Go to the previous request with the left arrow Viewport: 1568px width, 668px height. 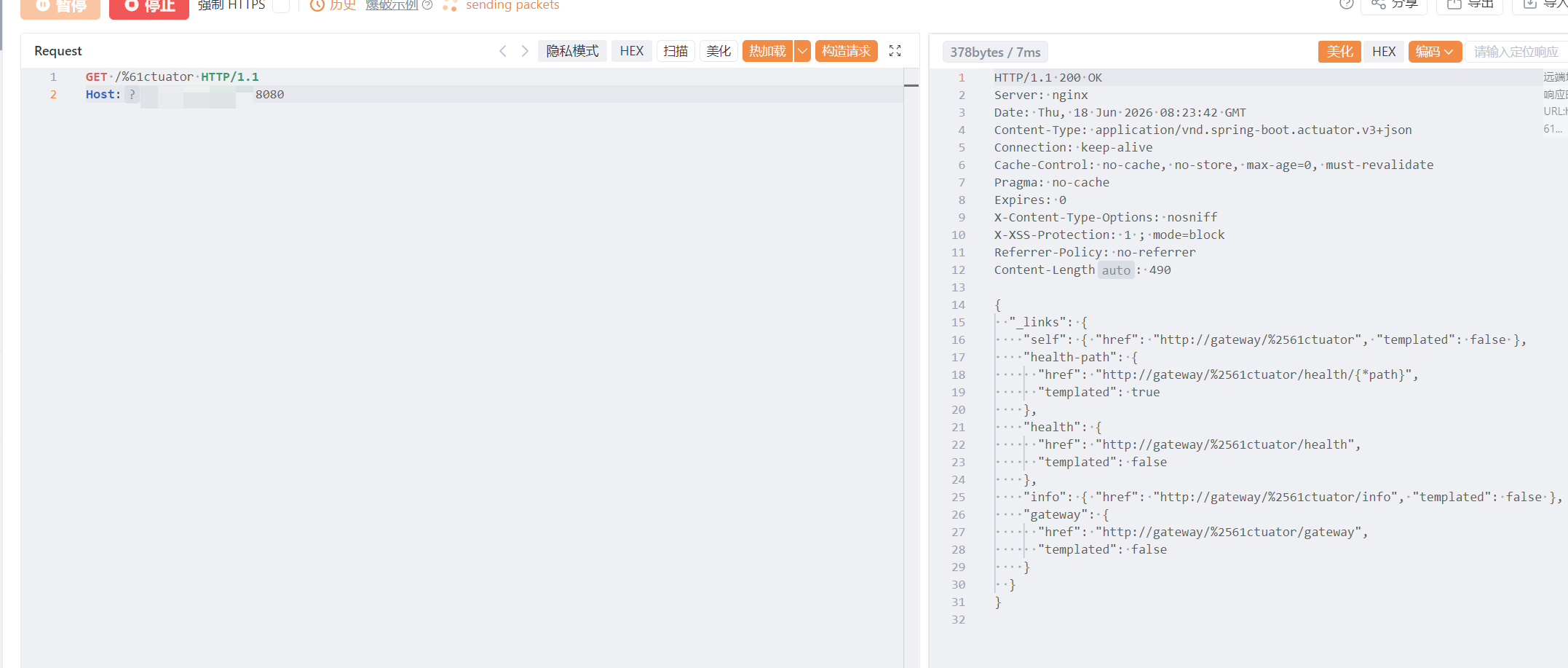(503, 51)
